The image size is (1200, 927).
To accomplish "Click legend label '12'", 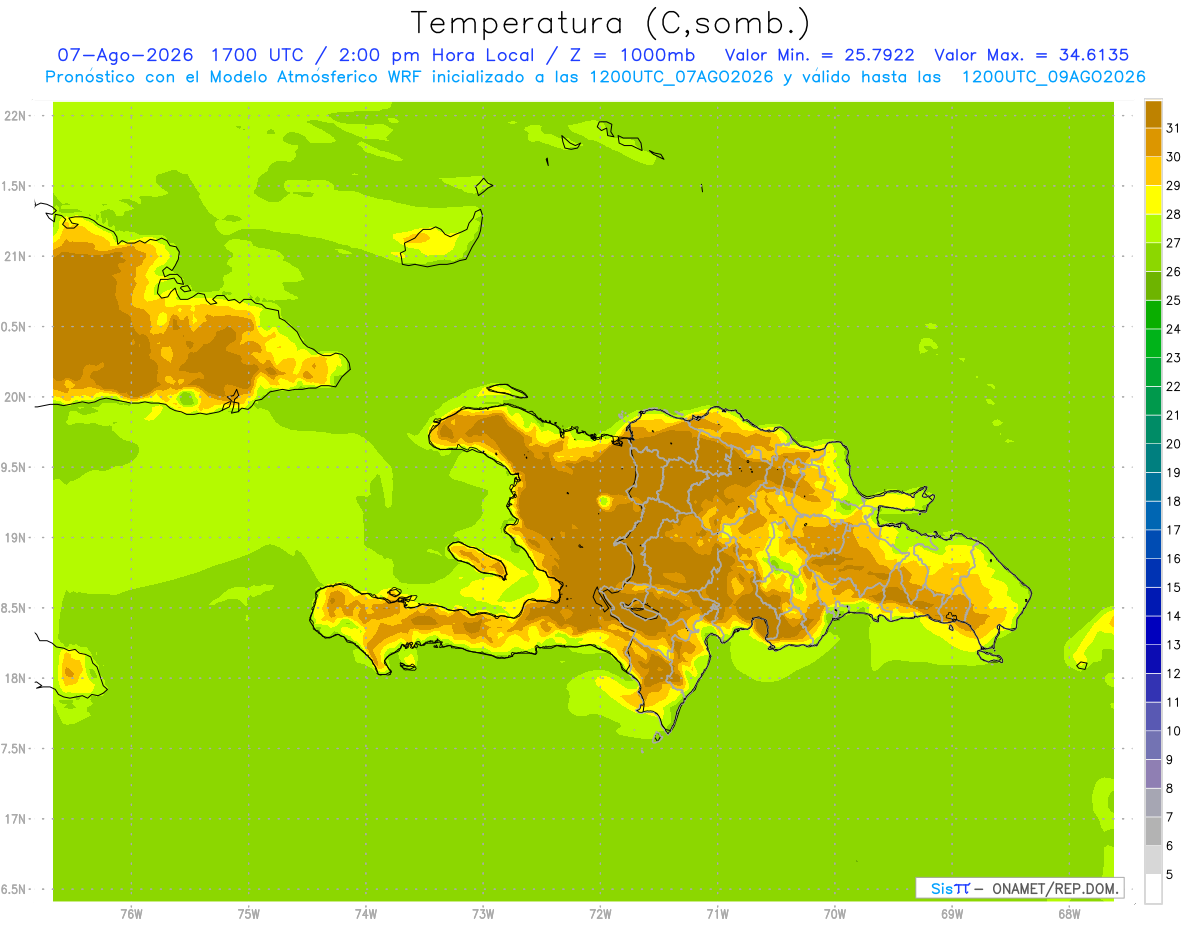I will coord(1173,673).
